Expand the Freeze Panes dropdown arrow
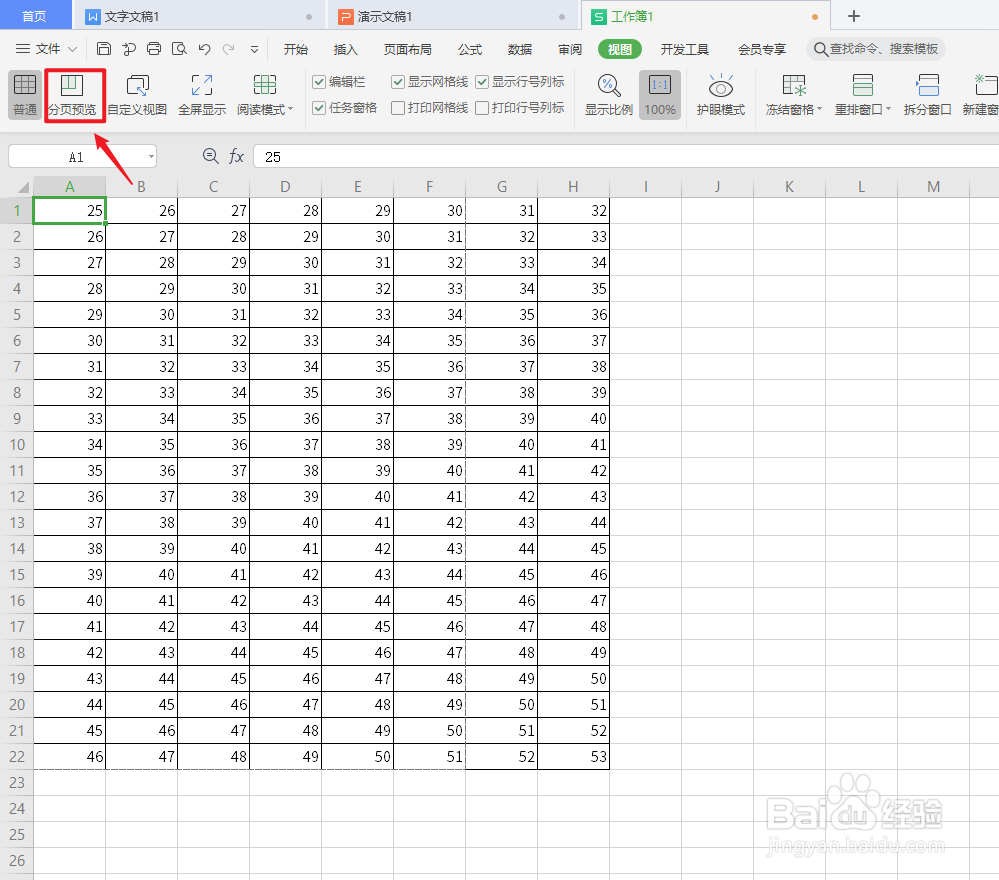 819,109
